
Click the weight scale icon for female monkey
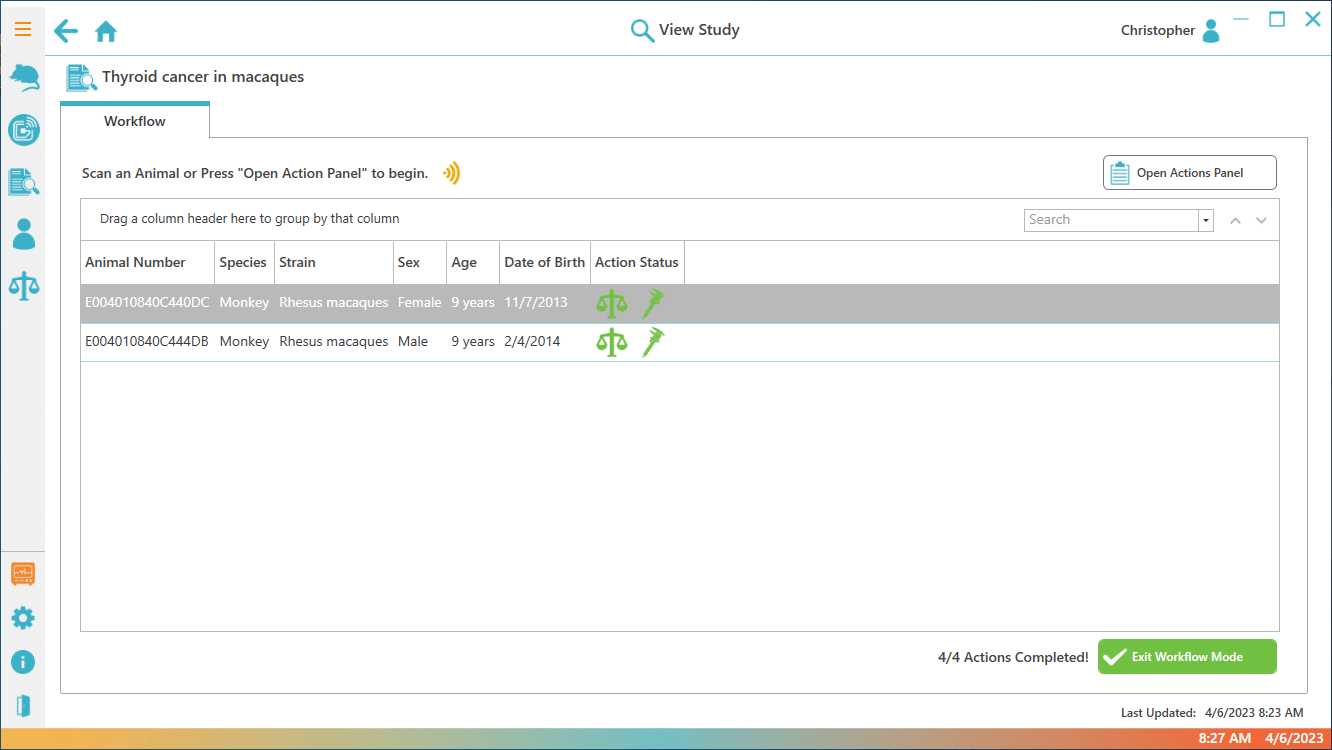coord(611,303)
